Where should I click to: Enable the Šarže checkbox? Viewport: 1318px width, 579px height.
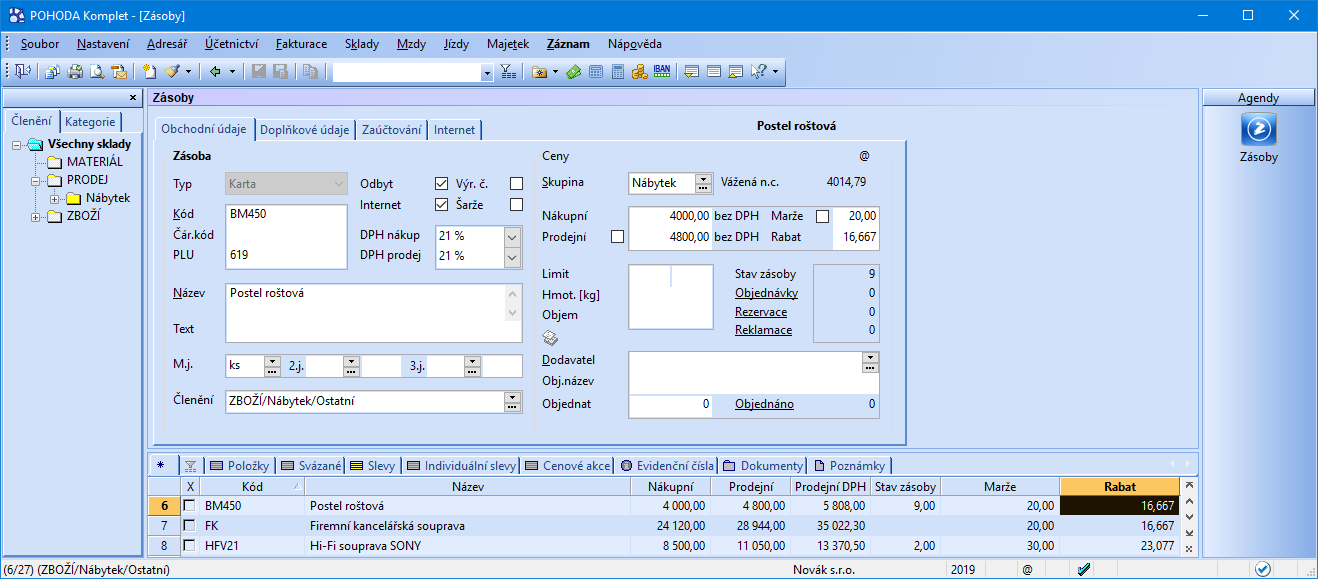[x=516, y=205]
